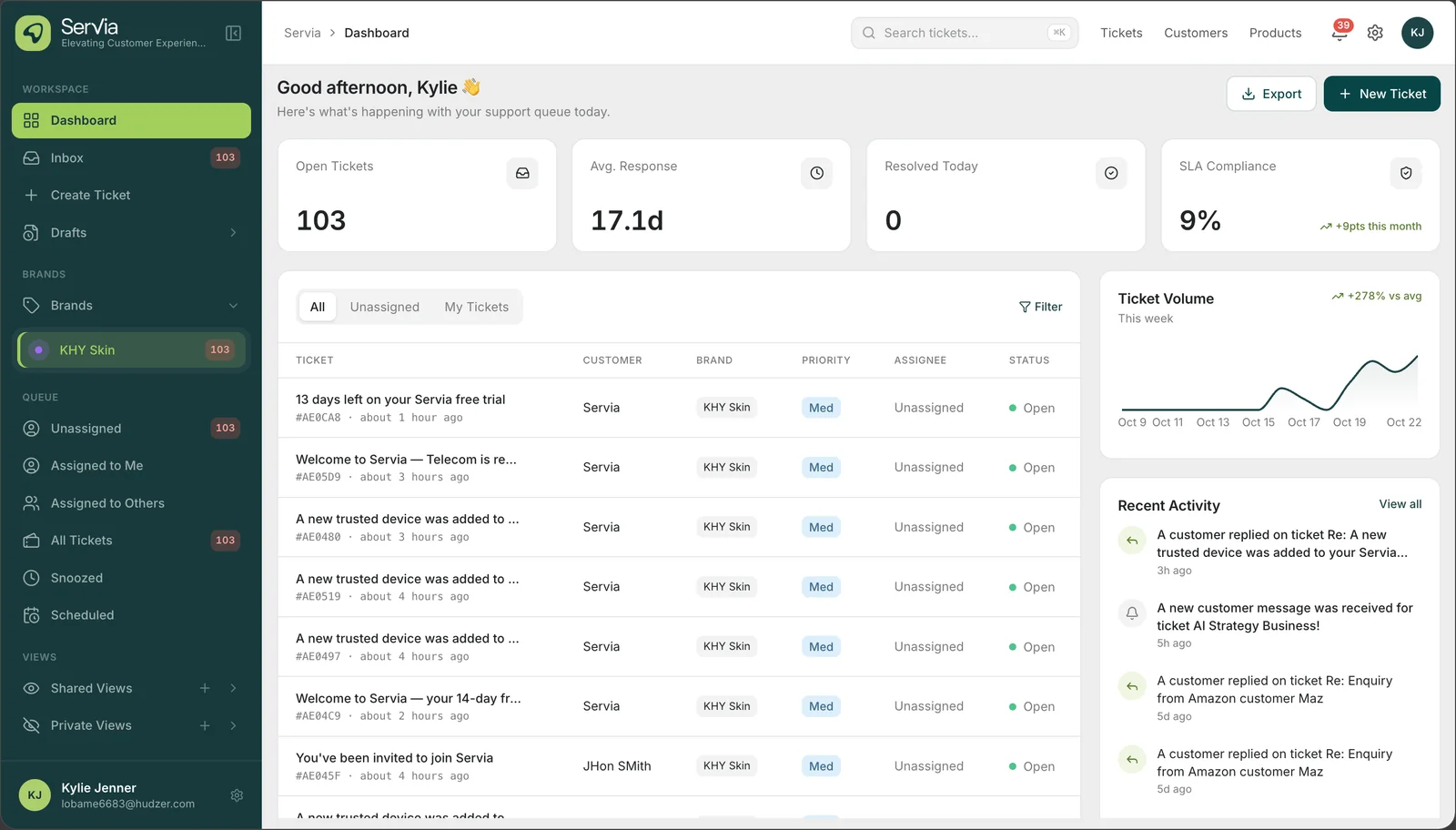Screen dimensions: 1456x830
Task: Click the Scheduled calendar icon in sidebar
Action: (x=31, y=615)
